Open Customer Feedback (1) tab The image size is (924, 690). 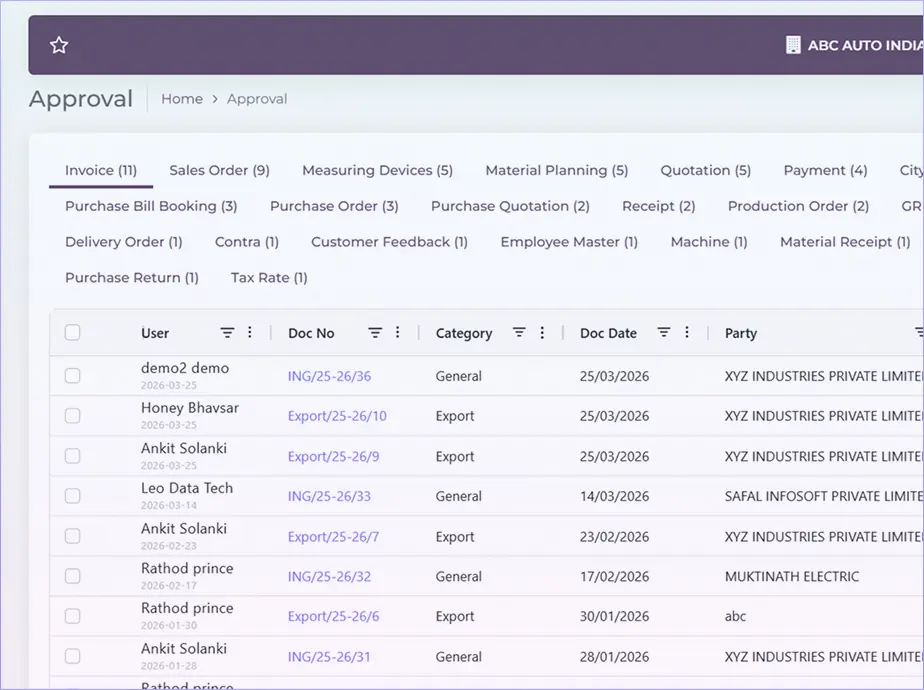pos(390,242)
